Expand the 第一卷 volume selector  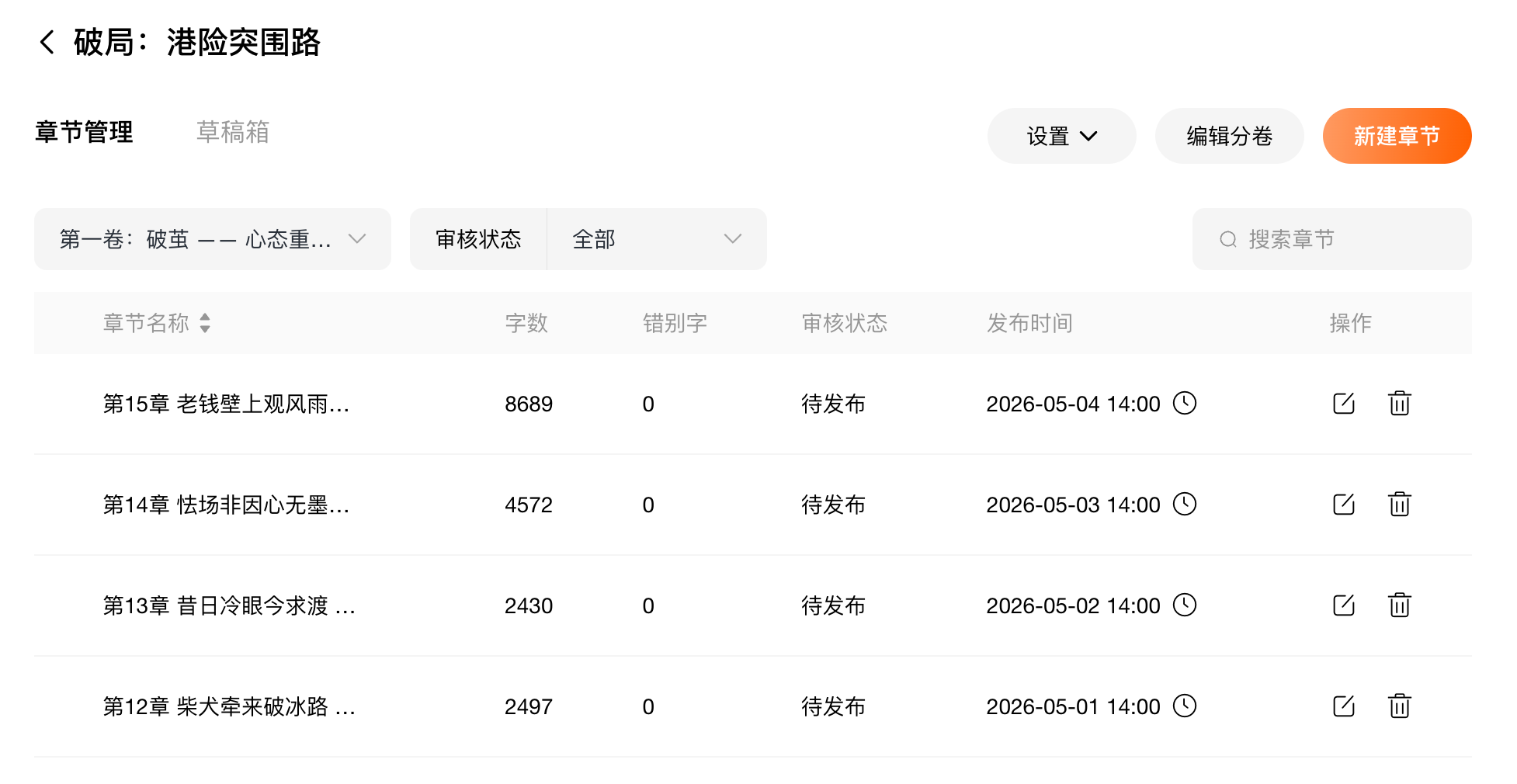coord(212,239)
